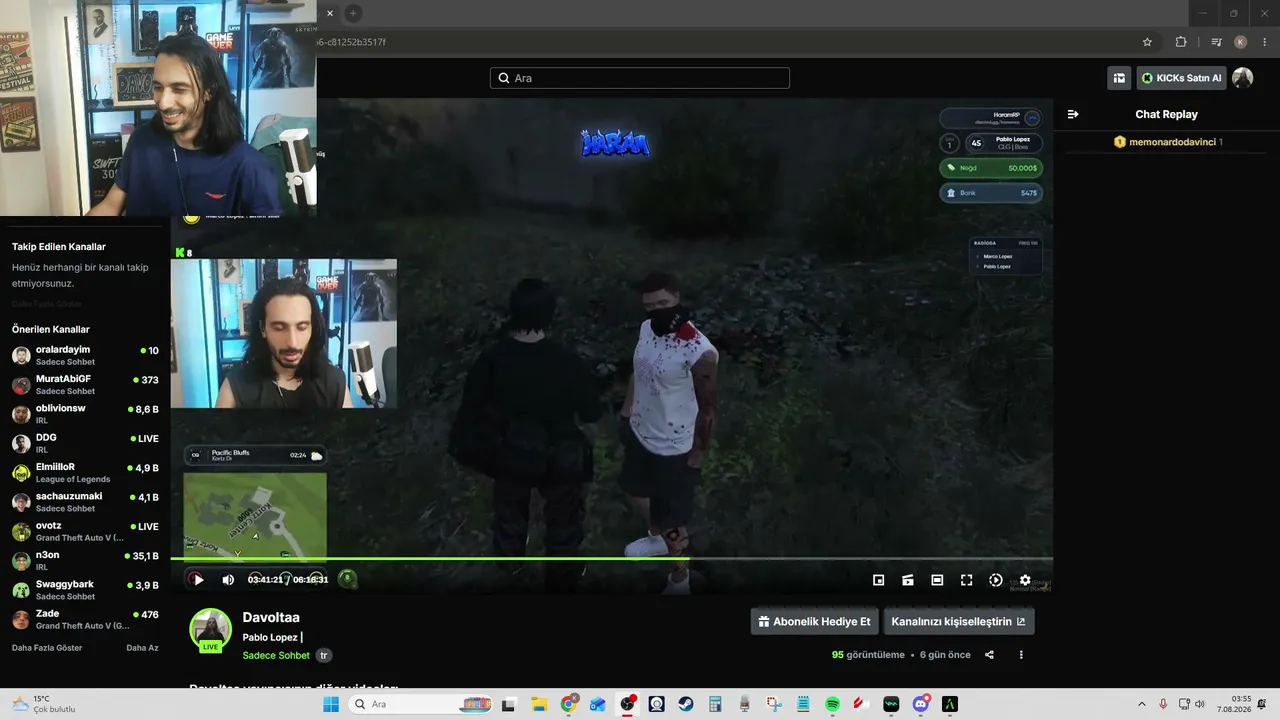
Task: Open video player settings gear
Action: [x=1025, y=580]
